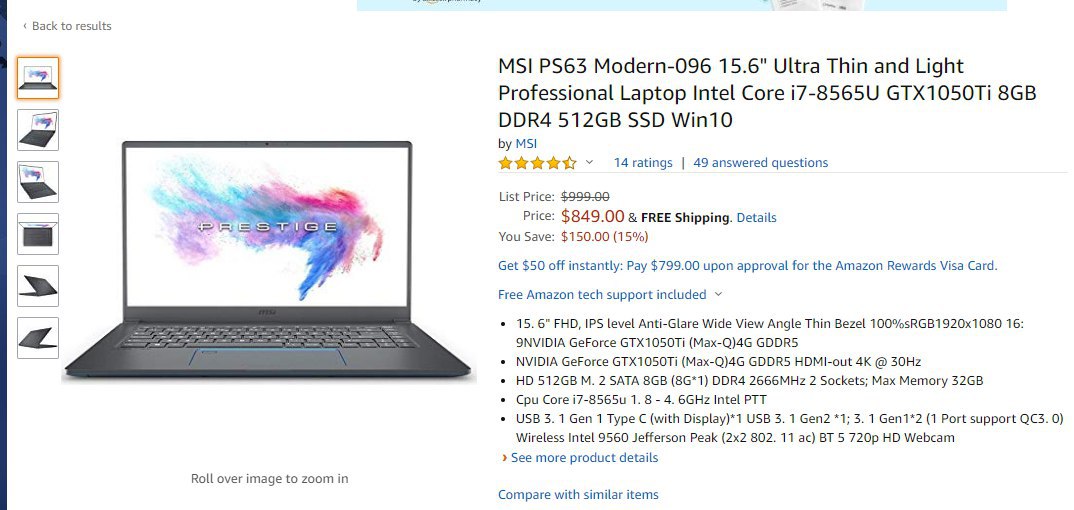Click the top banner advertisement
The width and height of the screenshot is (1074, 510).
[682, 5]
